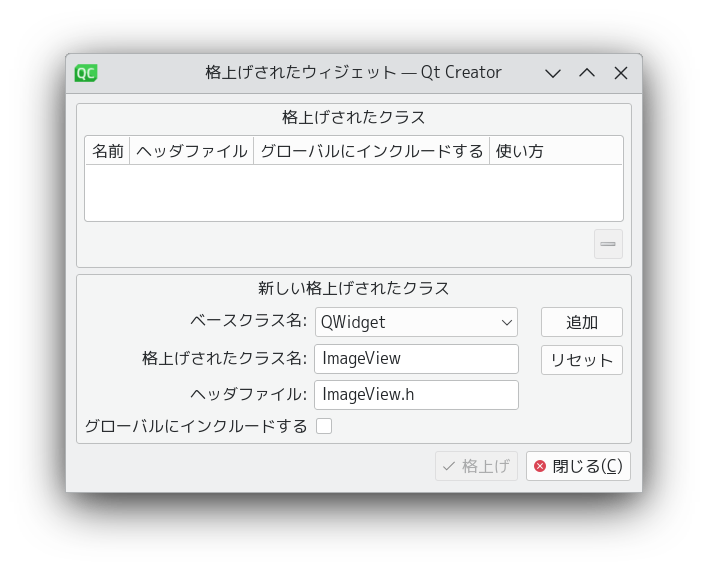Toggle the グローバルにインクルードする checkbox
This screenshot has height=571, width=709.
click(x=324, y=426)
